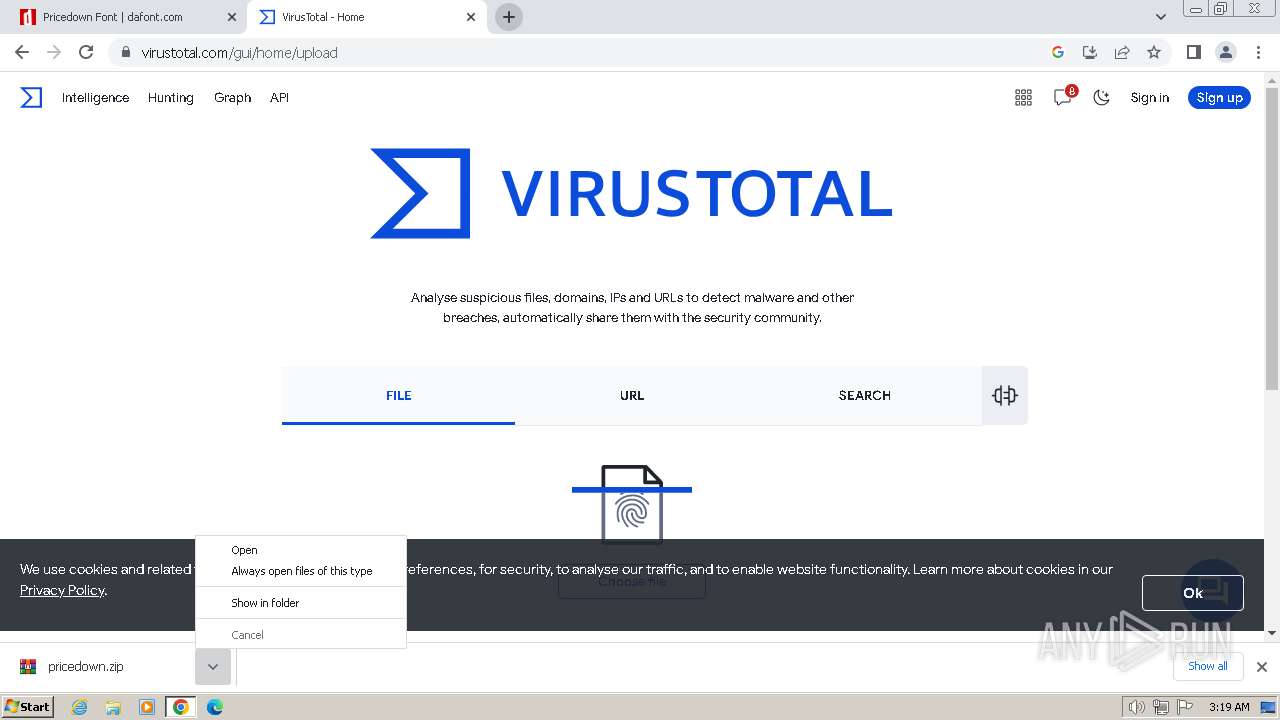Click the network tray icon
The width and height of the screenshot is (1280, 720).
tap(1160, 707)
